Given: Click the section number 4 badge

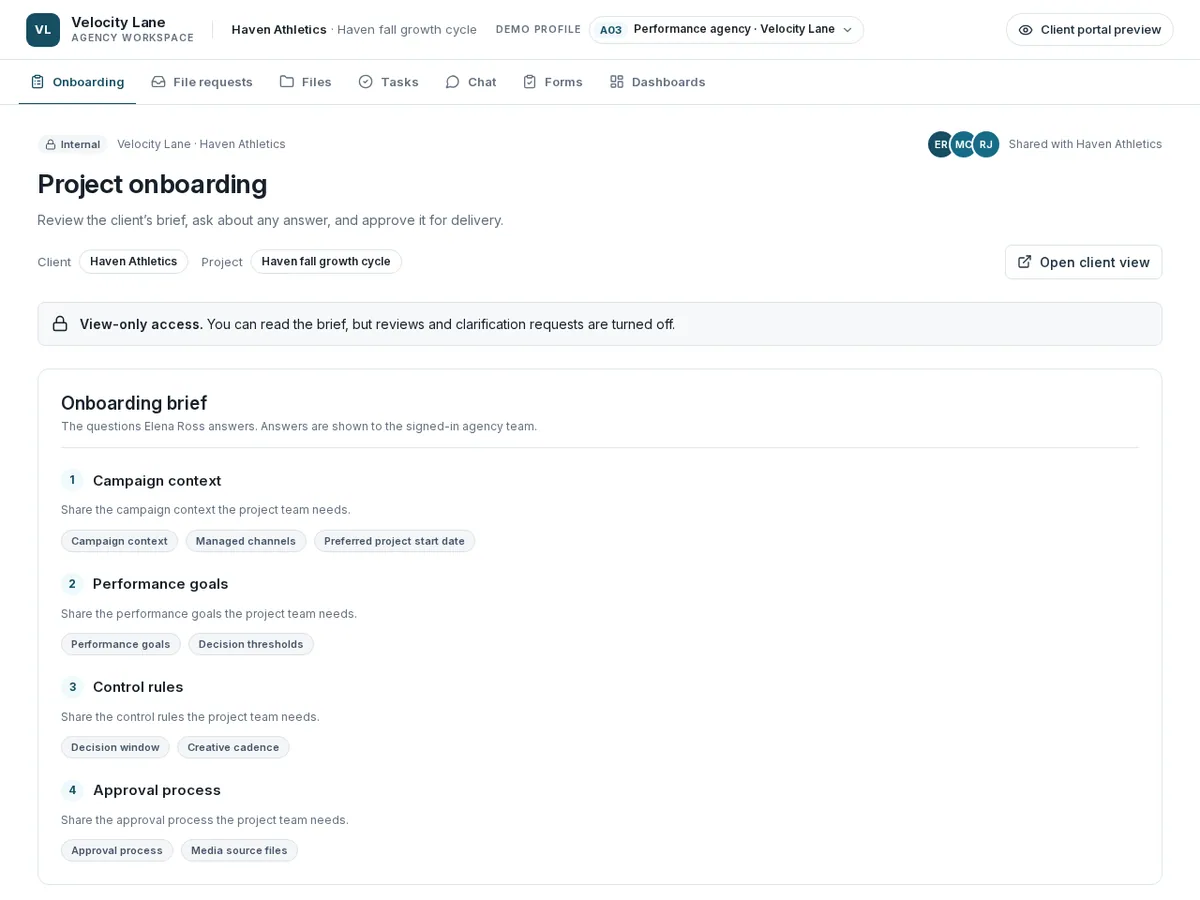Looking at the screenshot, I should point(72,790).
